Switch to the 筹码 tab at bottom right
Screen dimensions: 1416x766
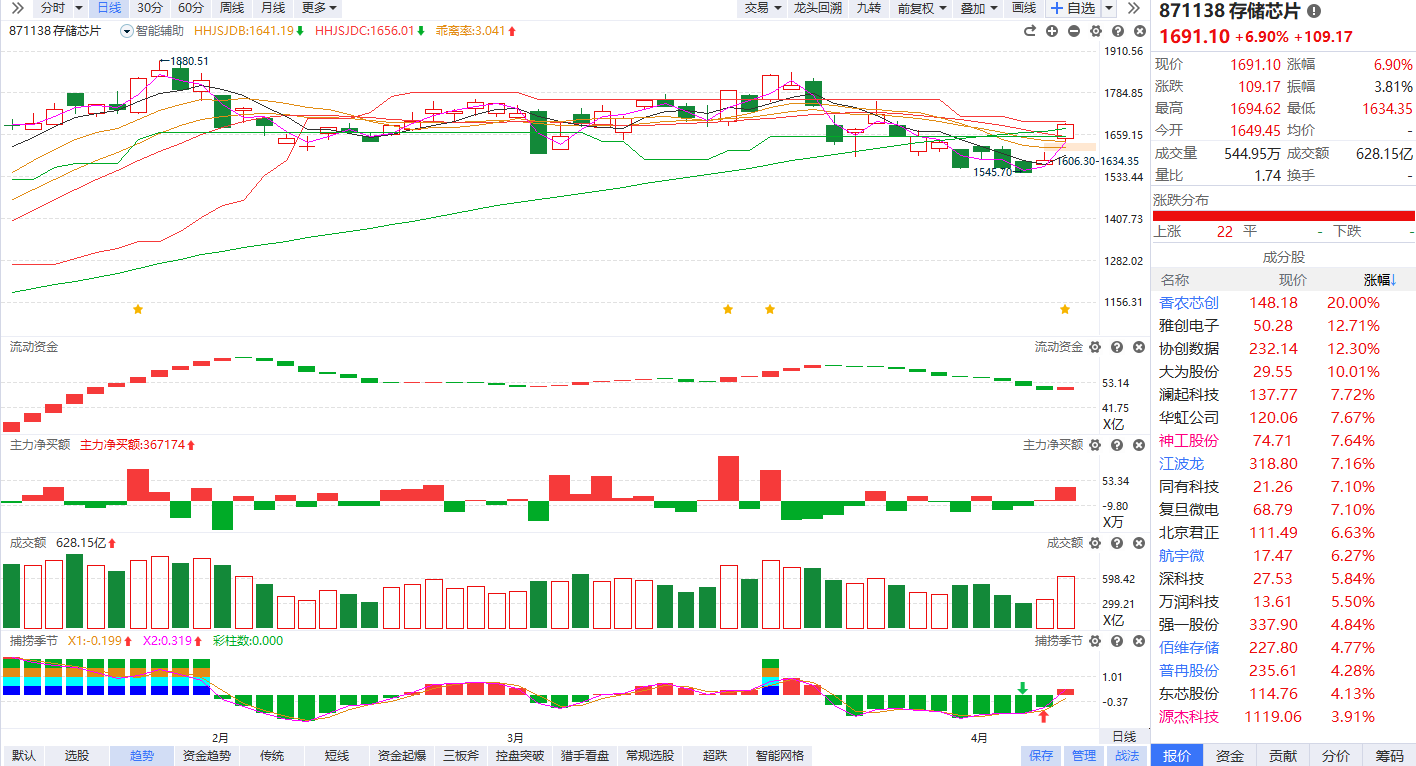pos(1389,756)
